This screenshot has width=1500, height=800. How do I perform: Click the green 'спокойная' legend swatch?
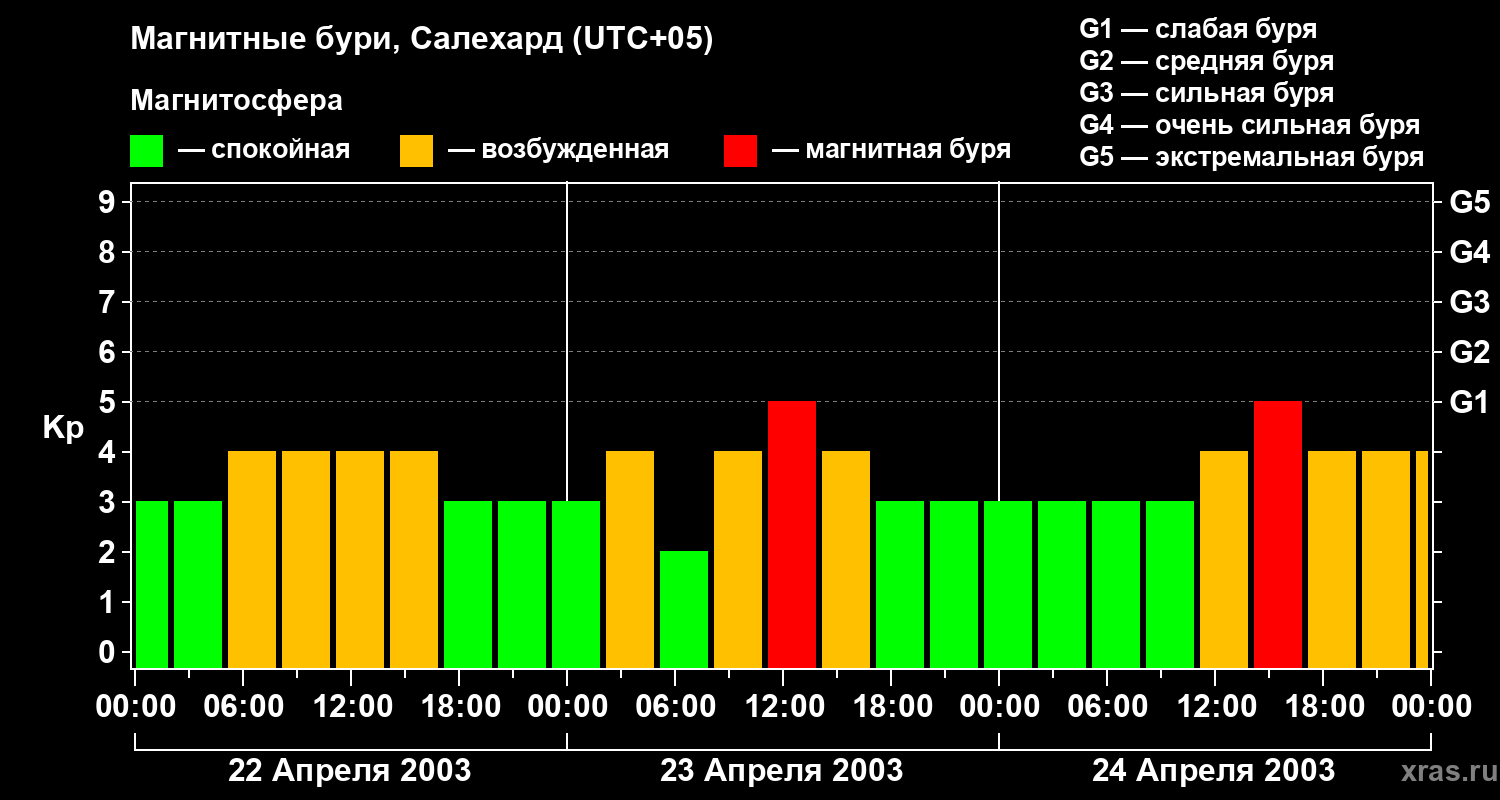tap(146, 151)
